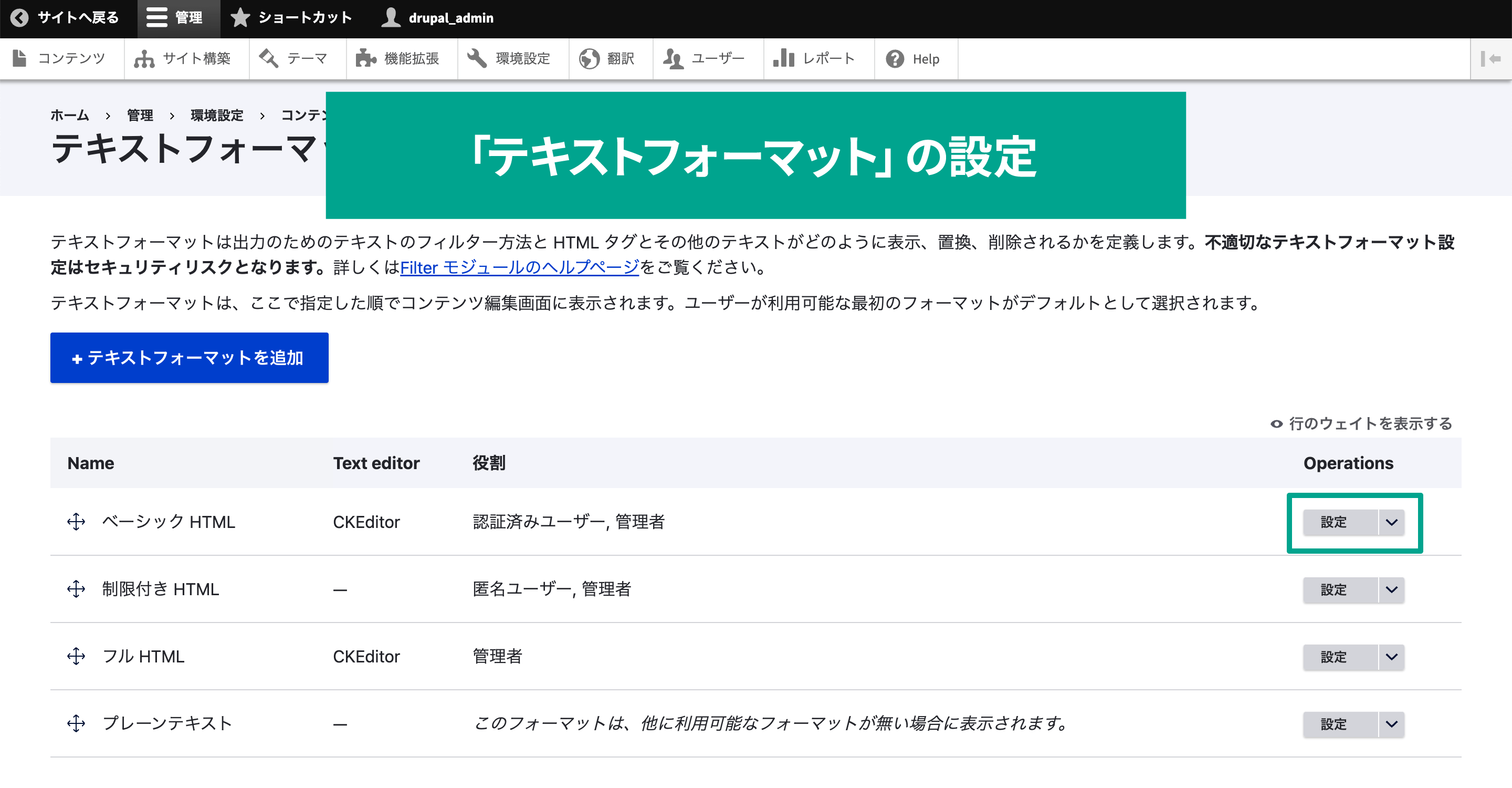
Task: Click the Operations column header
Action: tap(1348, 463)
